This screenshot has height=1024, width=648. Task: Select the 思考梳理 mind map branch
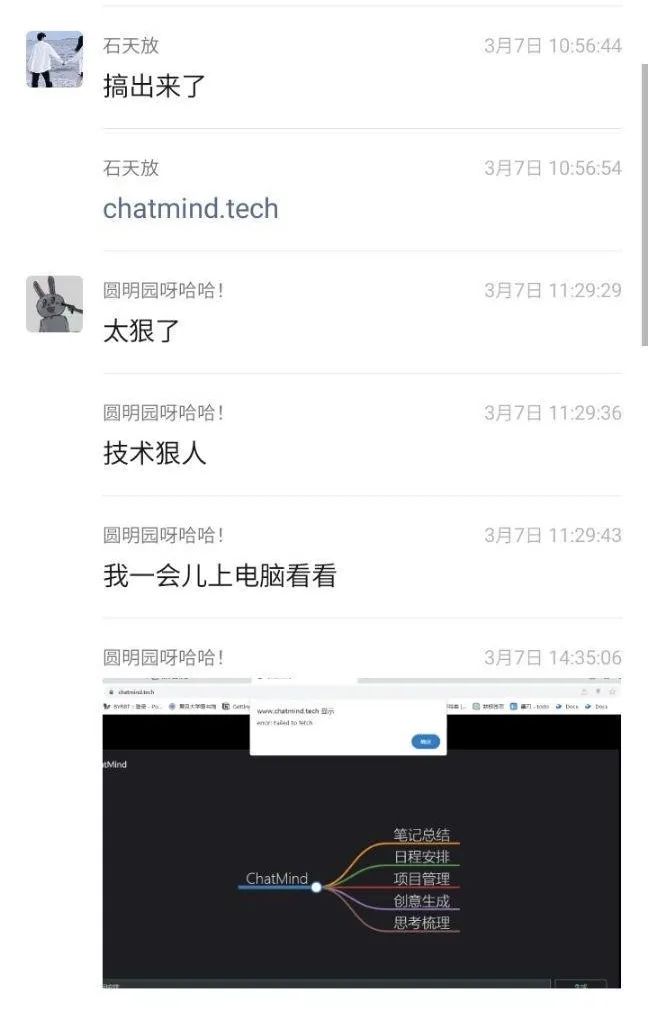[421, 923]
